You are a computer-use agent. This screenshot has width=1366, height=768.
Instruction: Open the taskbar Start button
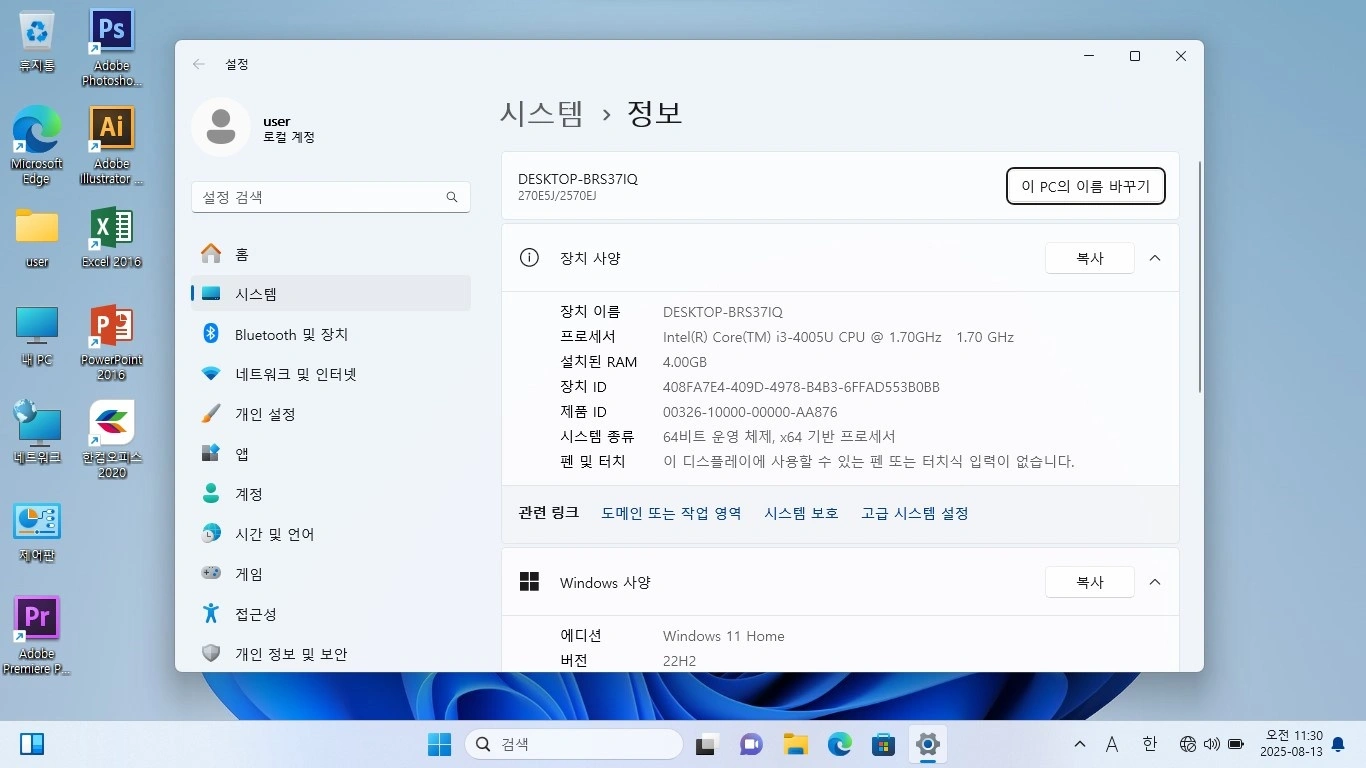pyautogui.click(x=439, y=744)
